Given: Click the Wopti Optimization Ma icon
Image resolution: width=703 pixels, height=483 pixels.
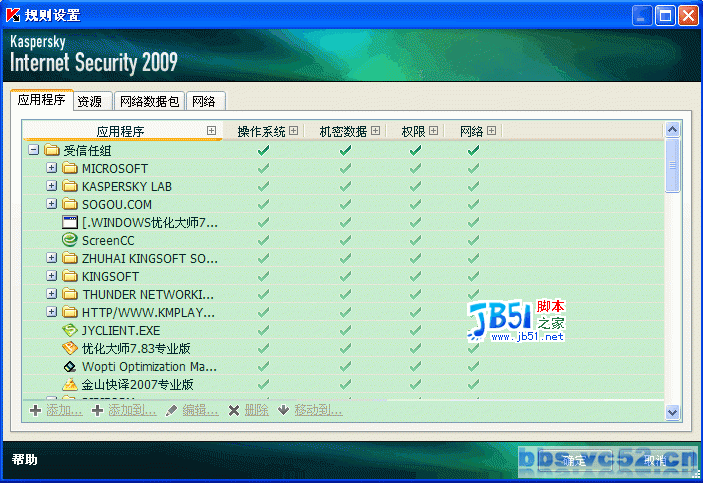Looking at the screenshot, I should [70, 366].
